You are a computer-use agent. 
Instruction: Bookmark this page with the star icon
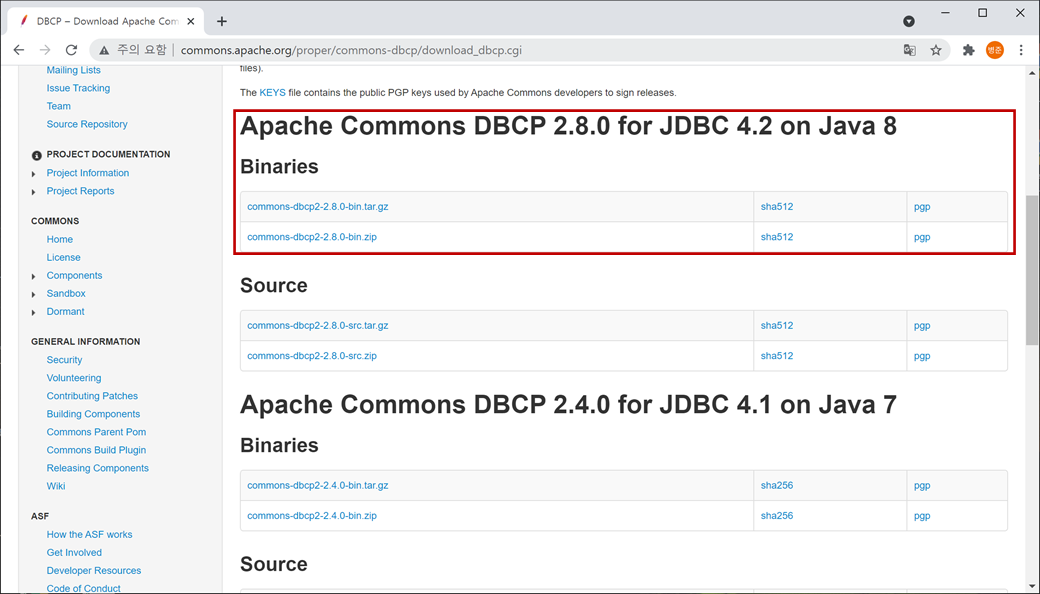936,50
